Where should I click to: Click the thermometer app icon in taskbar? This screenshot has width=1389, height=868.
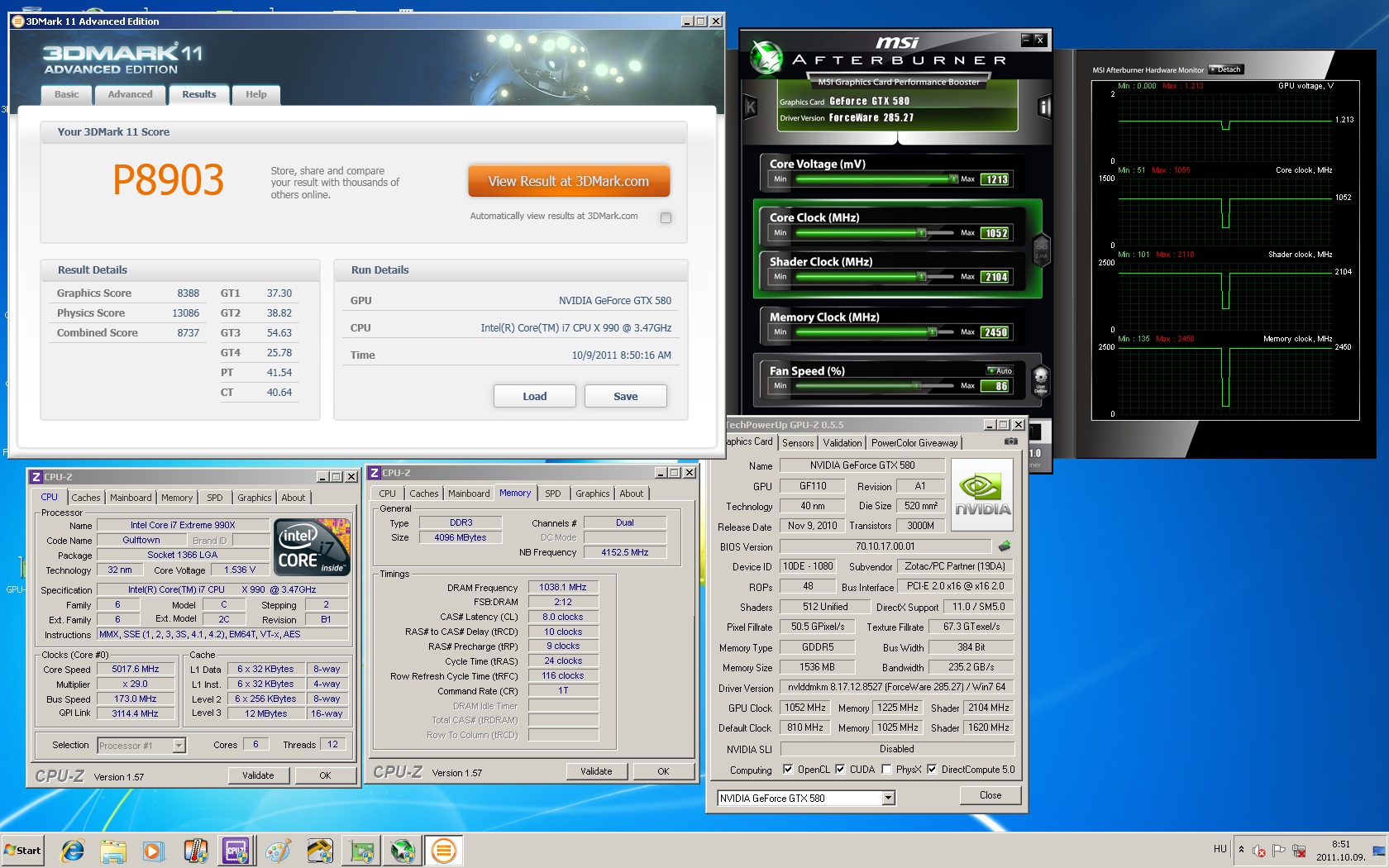point(195,851)
